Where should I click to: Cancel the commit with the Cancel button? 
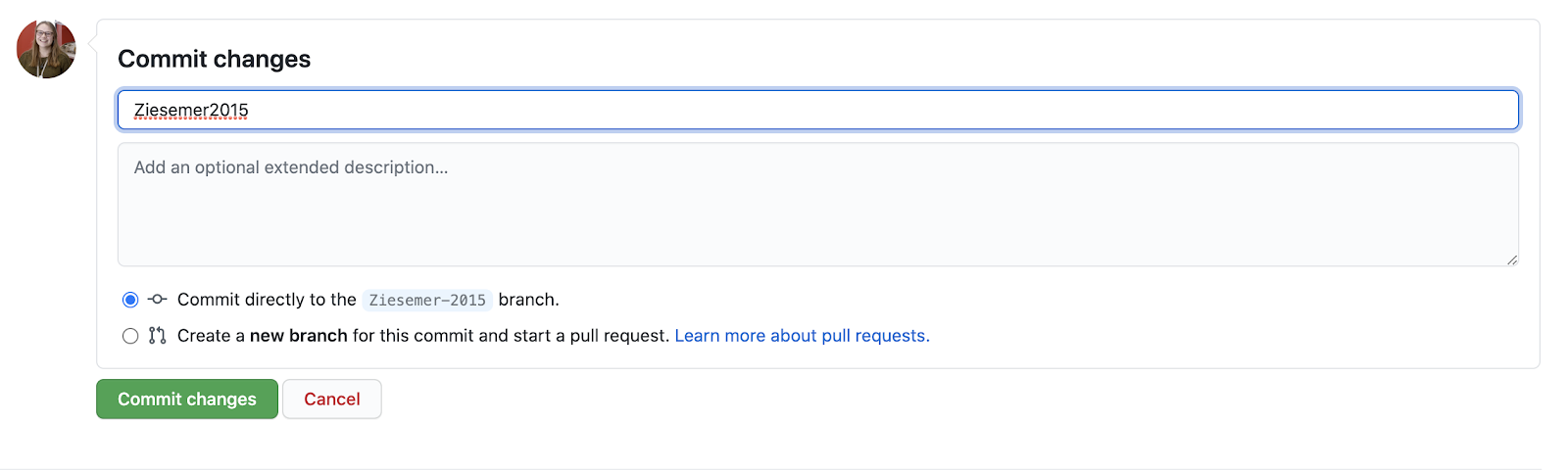point(332,399)
